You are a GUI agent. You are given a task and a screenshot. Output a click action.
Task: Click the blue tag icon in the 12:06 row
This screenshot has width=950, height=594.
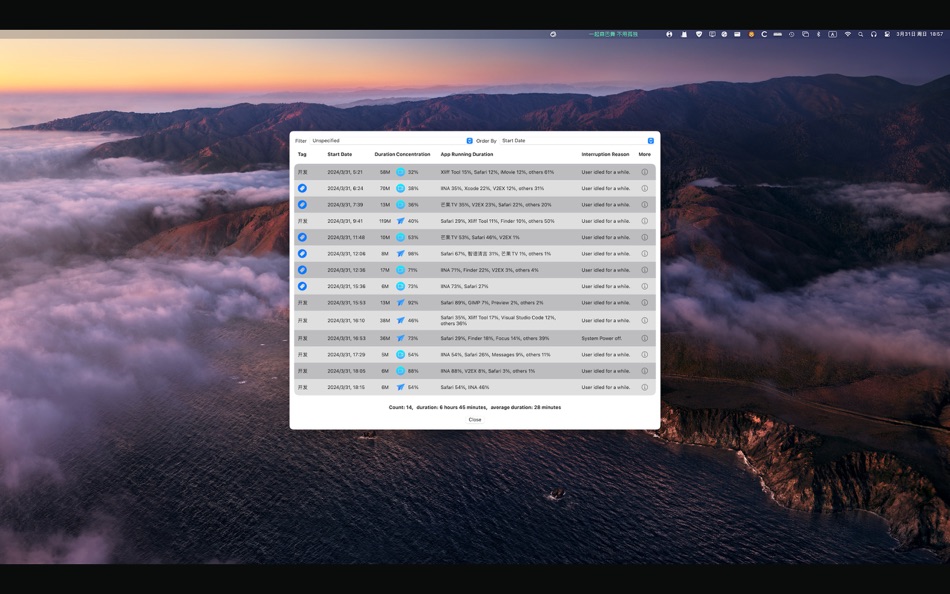302,254
